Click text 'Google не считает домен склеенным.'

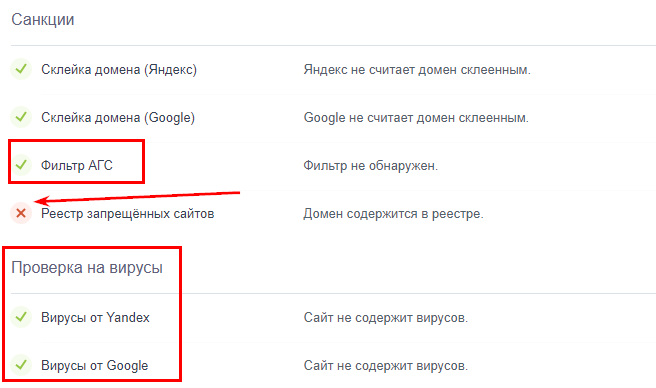tap(416, 118)
